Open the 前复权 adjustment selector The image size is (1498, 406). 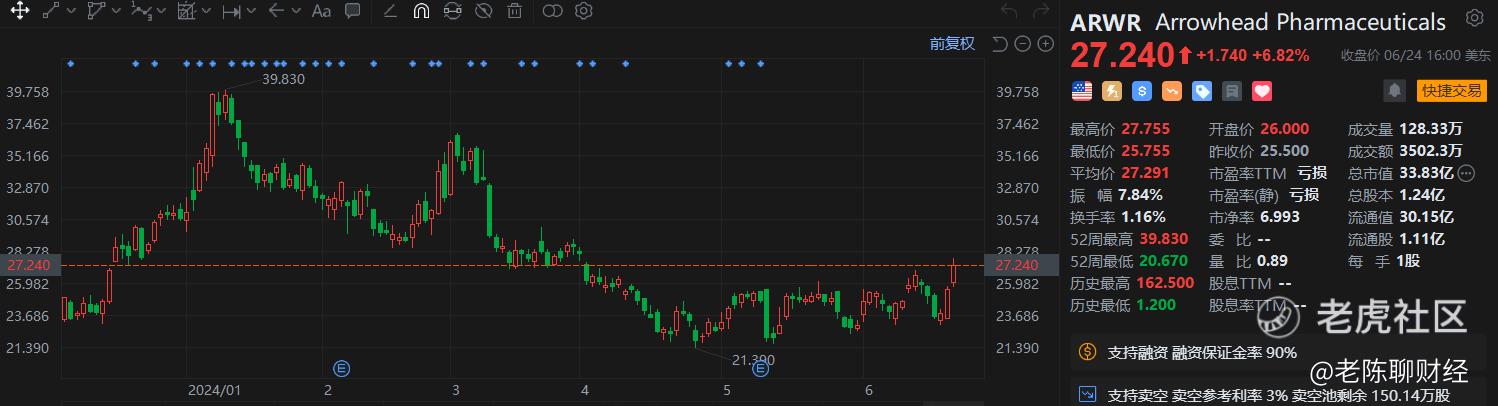[x=952, y=43]
